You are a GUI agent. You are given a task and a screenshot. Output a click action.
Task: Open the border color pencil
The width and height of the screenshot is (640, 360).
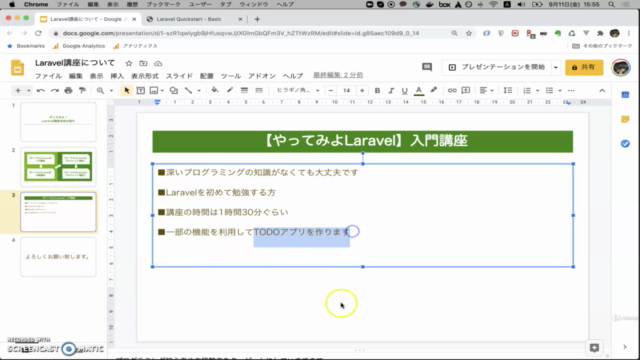coord(230,90)
